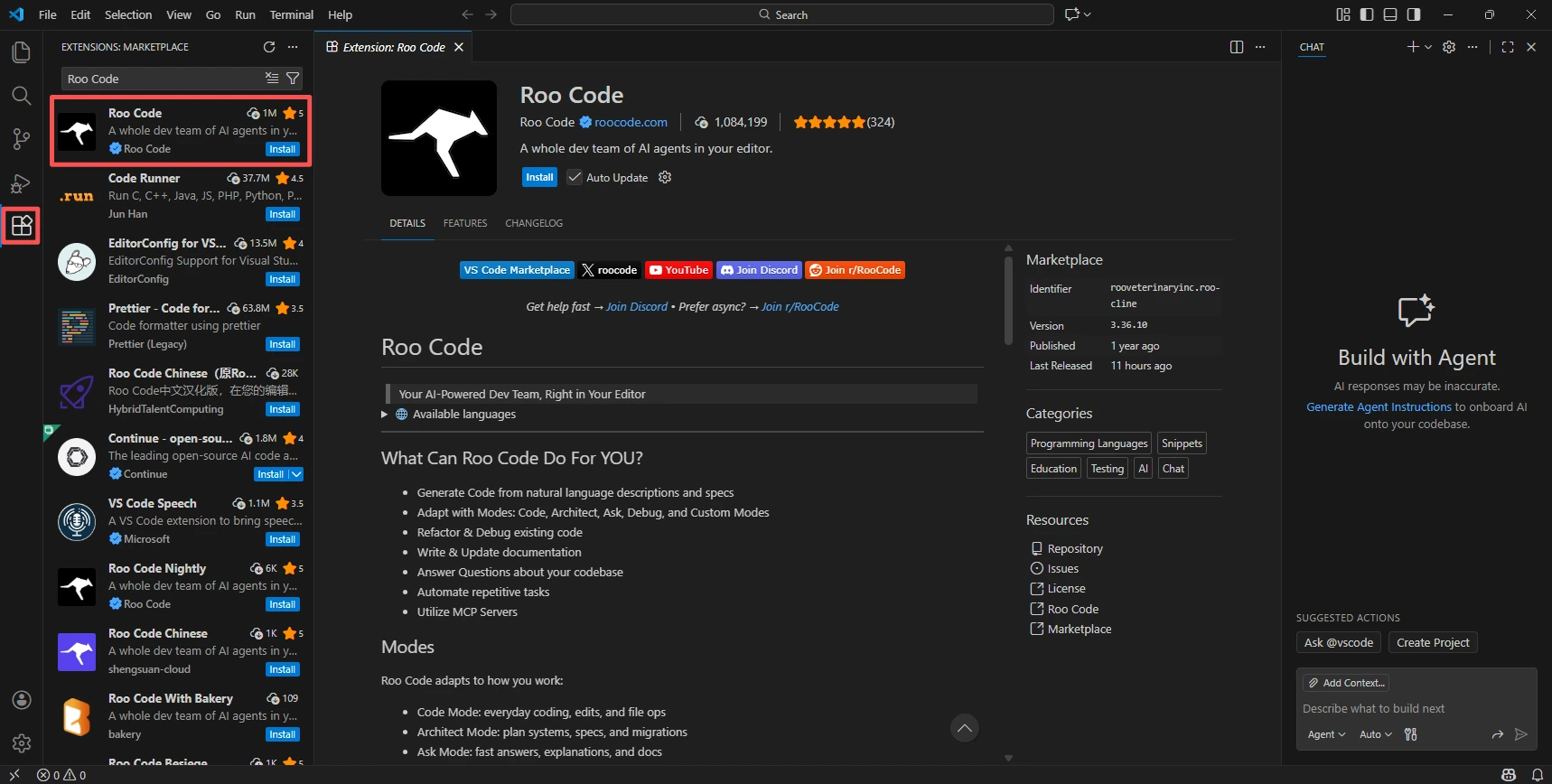The image size is (1552, 784).
Task: Switch to the CHANGELOG tab
Action: 534,223
